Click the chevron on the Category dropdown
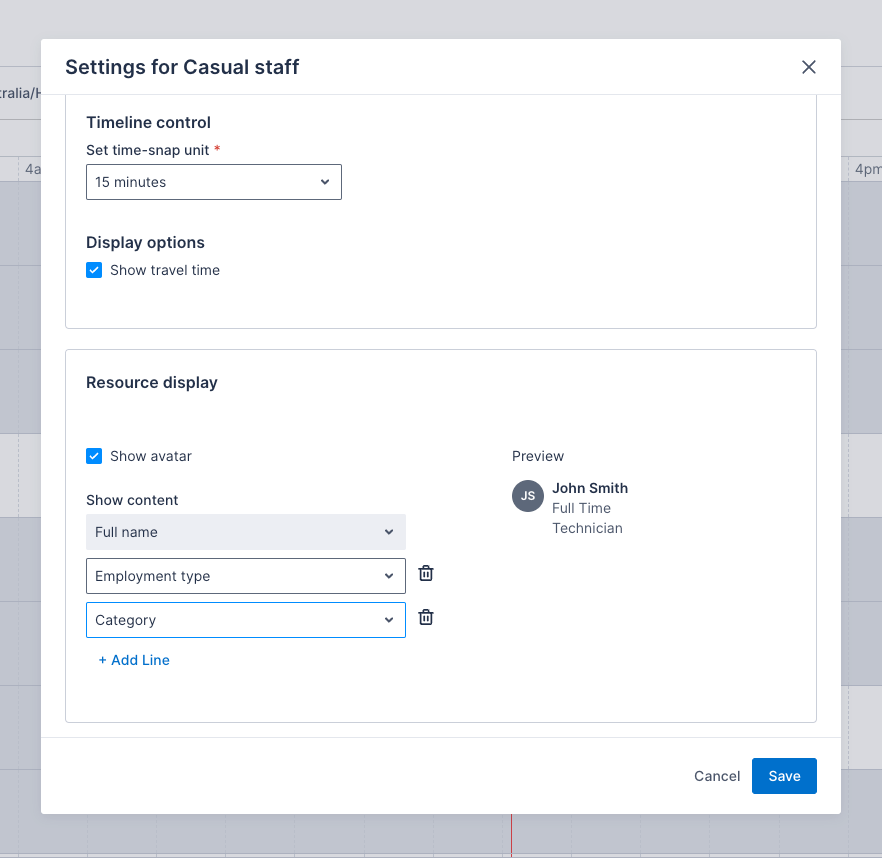882x858 pixels. (x=389, y=620)
